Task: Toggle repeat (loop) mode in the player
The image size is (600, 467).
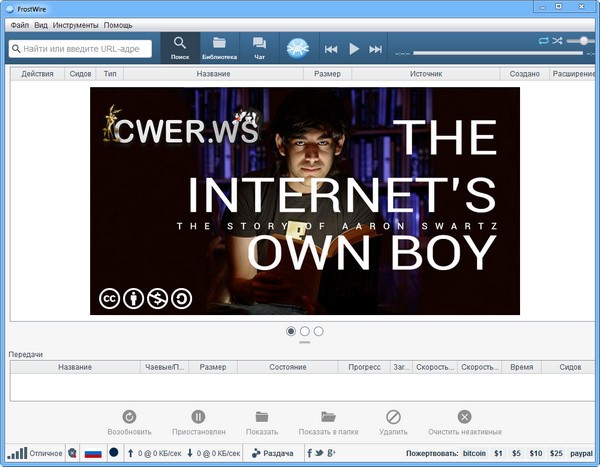Action: [544, 41]
